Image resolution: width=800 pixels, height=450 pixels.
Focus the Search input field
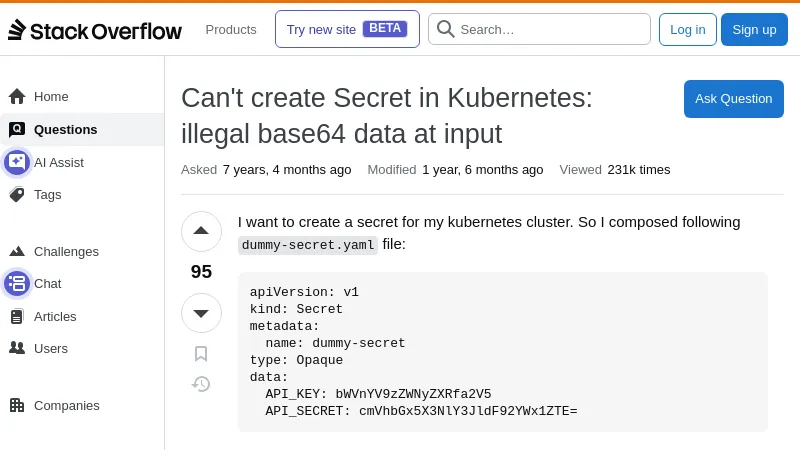click(550, 30)
